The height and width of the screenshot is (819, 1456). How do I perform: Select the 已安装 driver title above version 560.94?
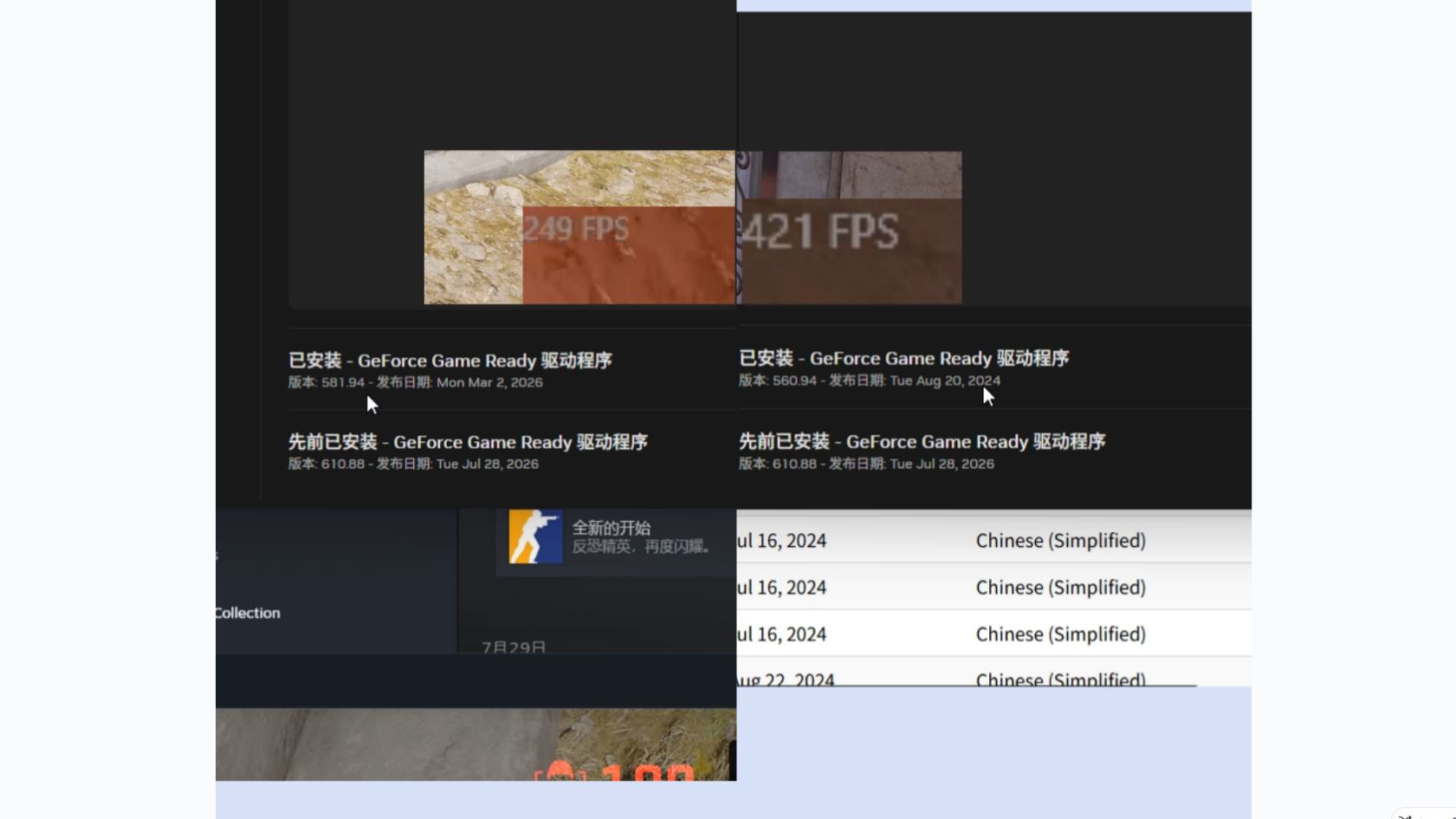[x=904, y=358]
